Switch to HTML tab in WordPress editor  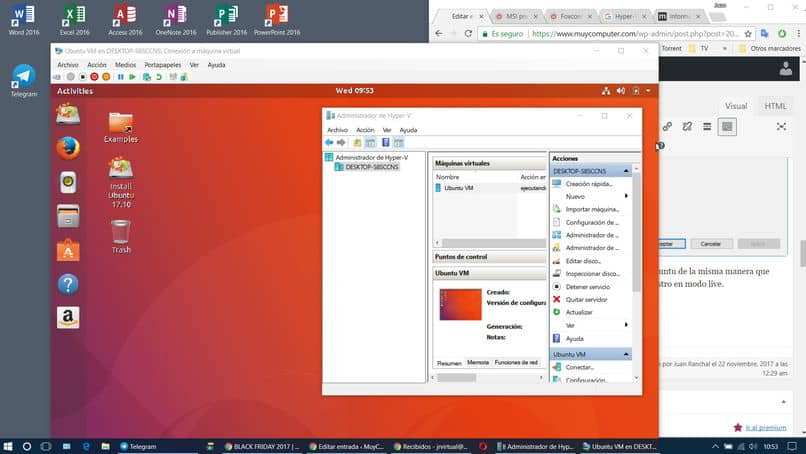[775, 106]
